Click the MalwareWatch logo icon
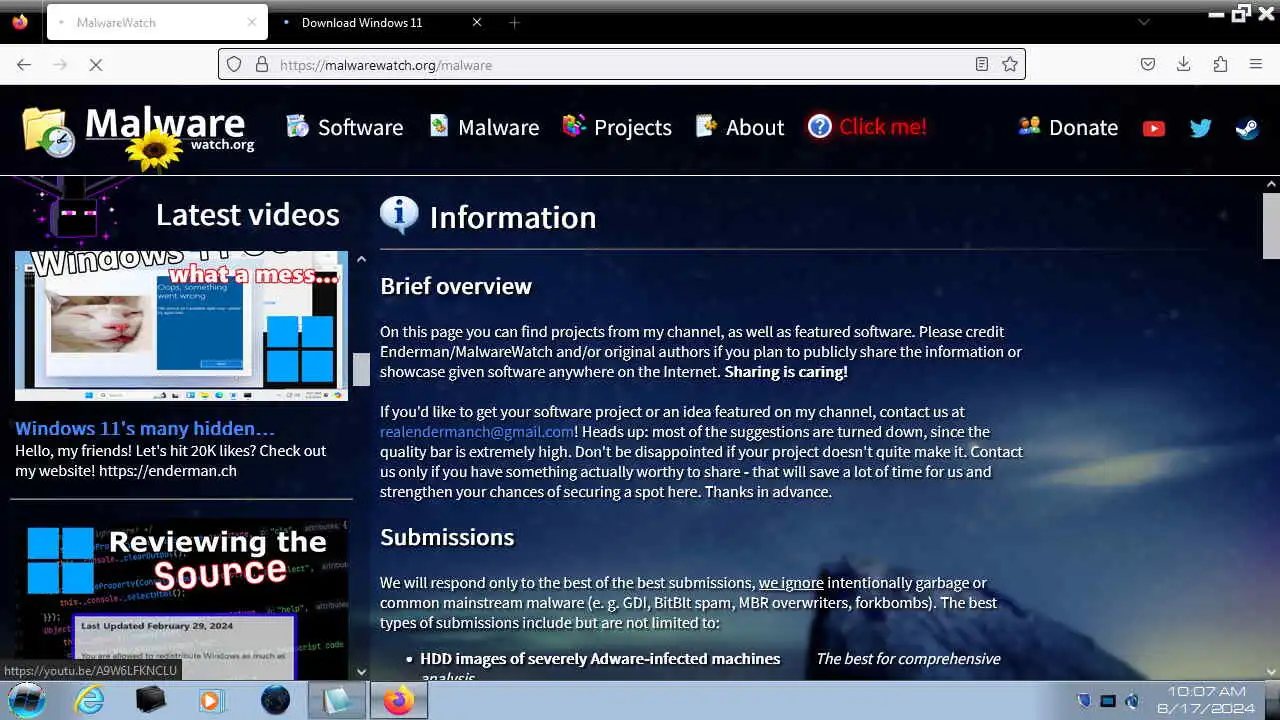Viewport: 1280px width, 720px height. click(x=49, y=131)
